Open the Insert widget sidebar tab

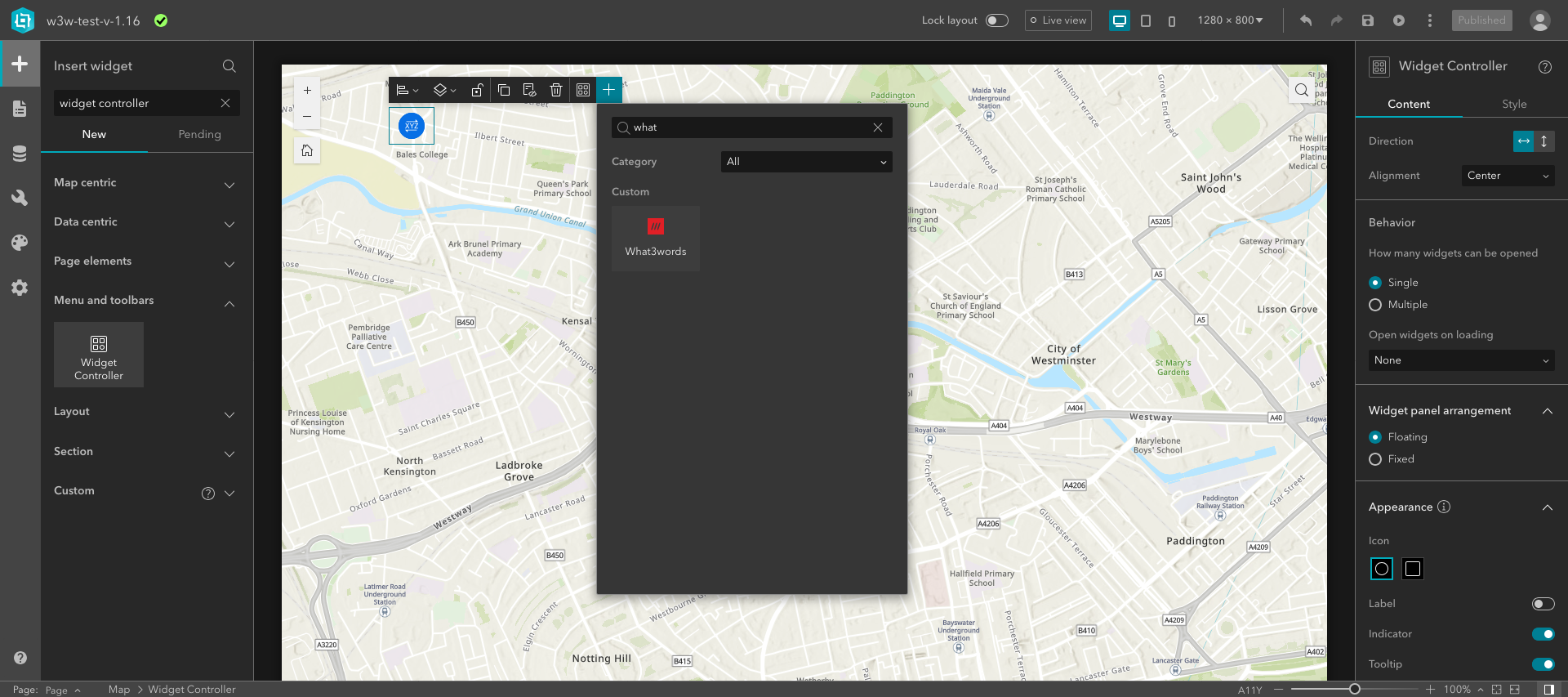click(20, 64)
